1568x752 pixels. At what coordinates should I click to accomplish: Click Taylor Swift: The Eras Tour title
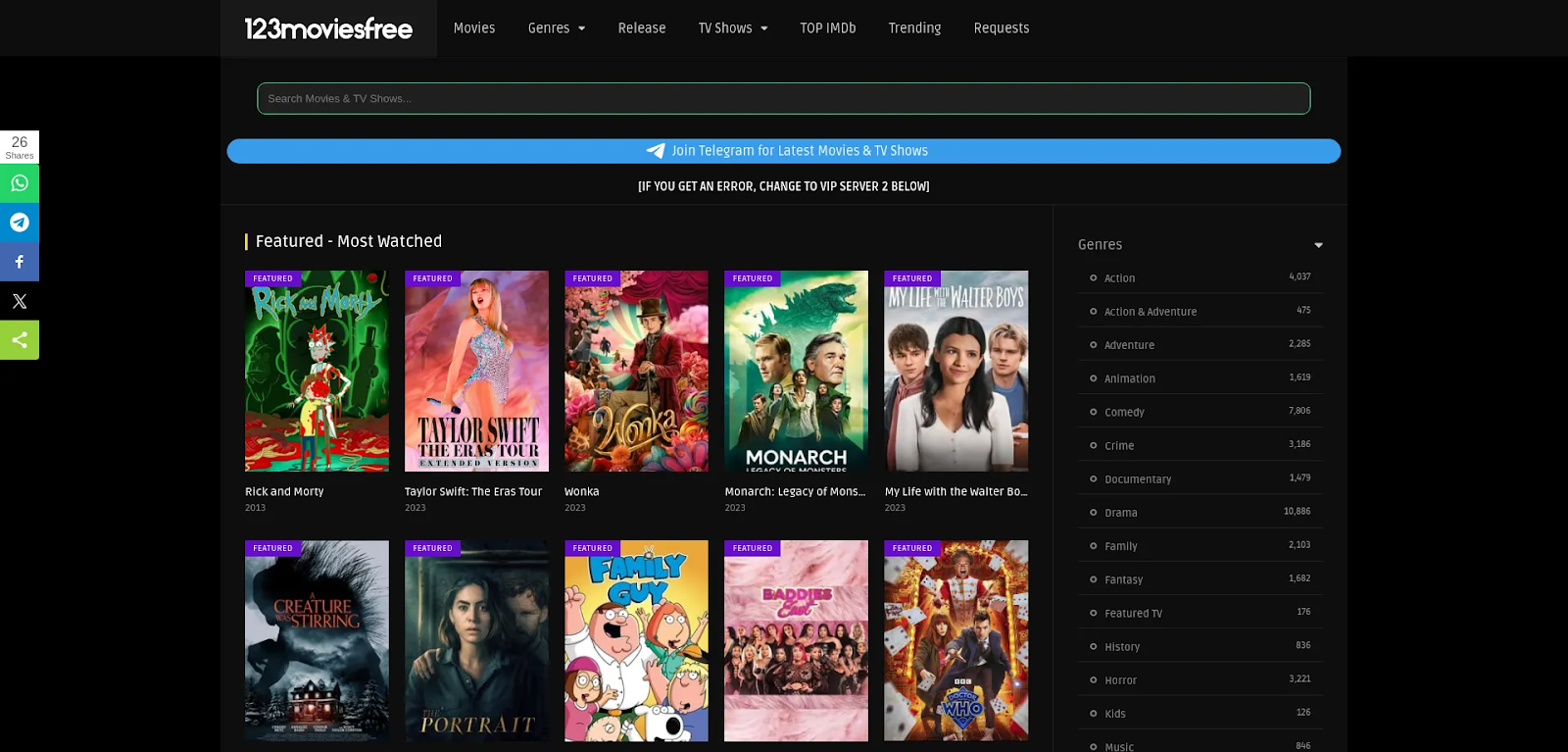tap(473, 492)
